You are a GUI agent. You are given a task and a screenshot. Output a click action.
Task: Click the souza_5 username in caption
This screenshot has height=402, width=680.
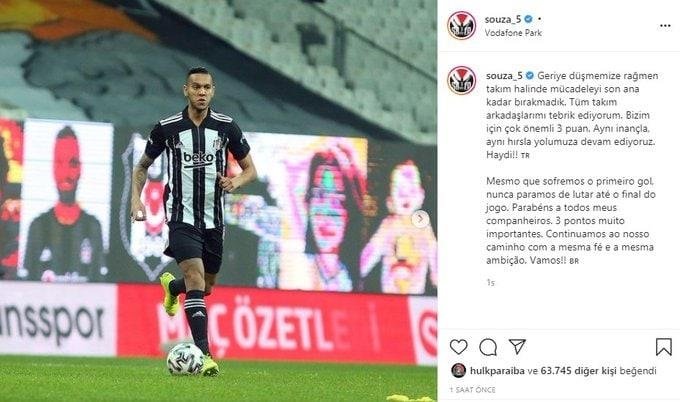click(x=504, y=75)
